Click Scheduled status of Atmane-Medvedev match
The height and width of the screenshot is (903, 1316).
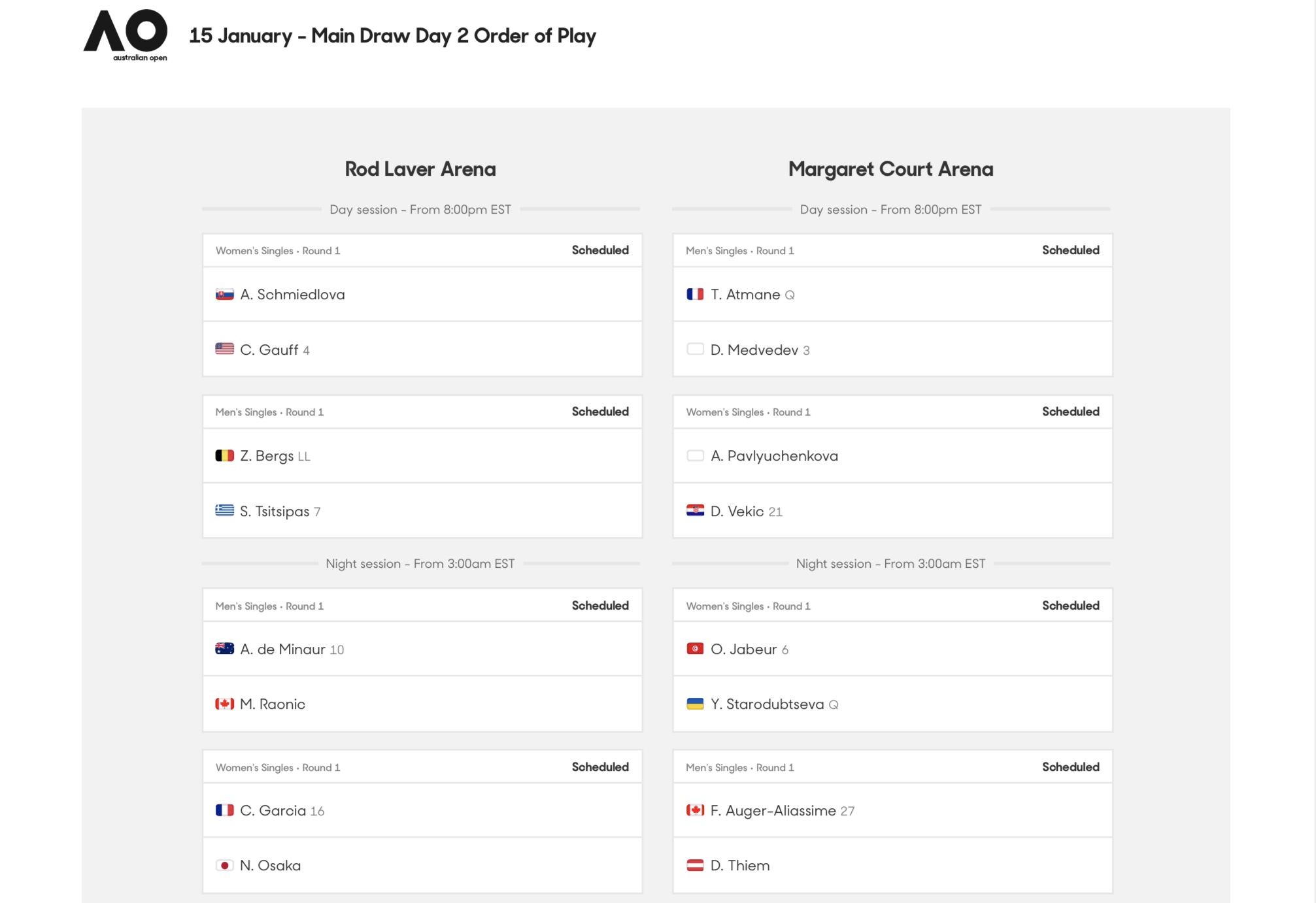point(1071,250)
